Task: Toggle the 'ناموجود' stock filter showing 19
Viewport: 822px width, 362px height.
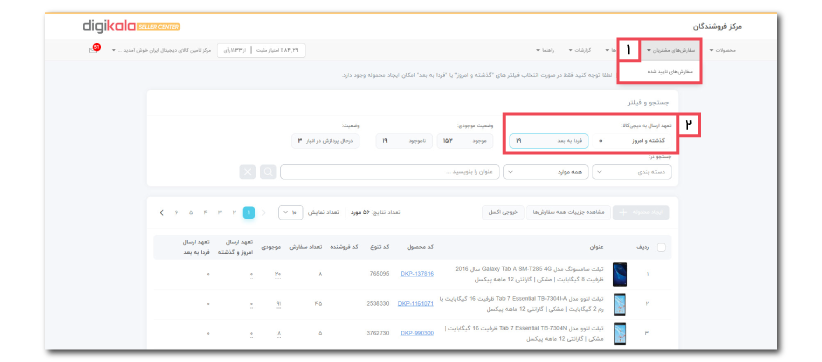Action: tap(404, 141)
